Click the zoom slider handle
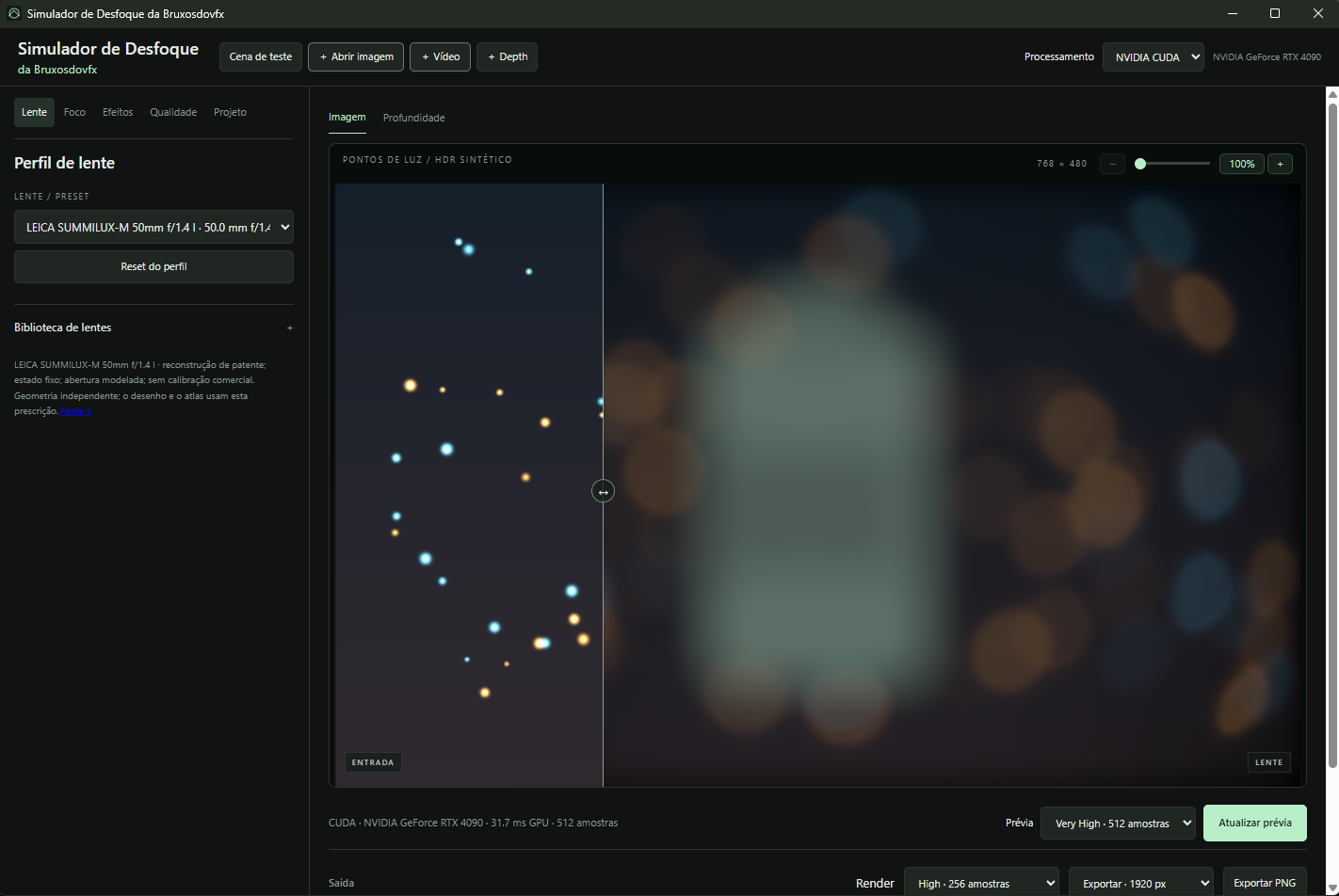 coord(1140,164)
